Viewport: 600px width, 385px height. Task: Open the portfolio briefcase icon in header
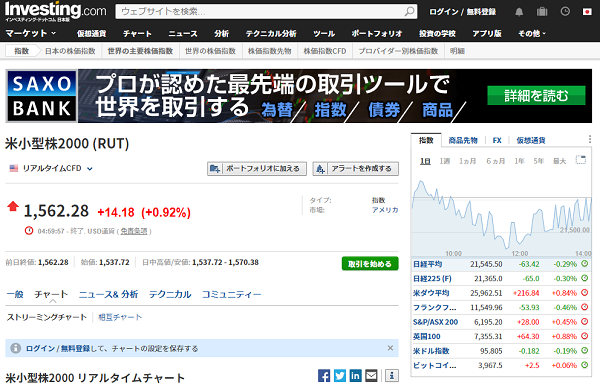click(542, 11)
